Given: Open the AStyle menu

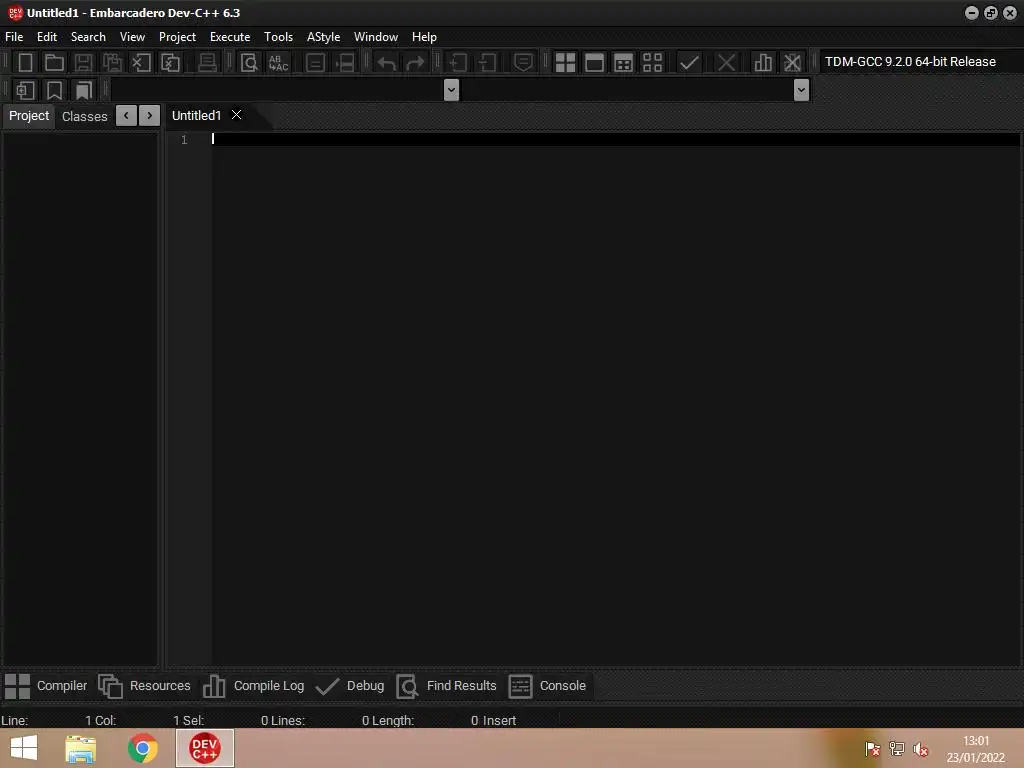Looking at the screenshot, I should coord(323,37).
